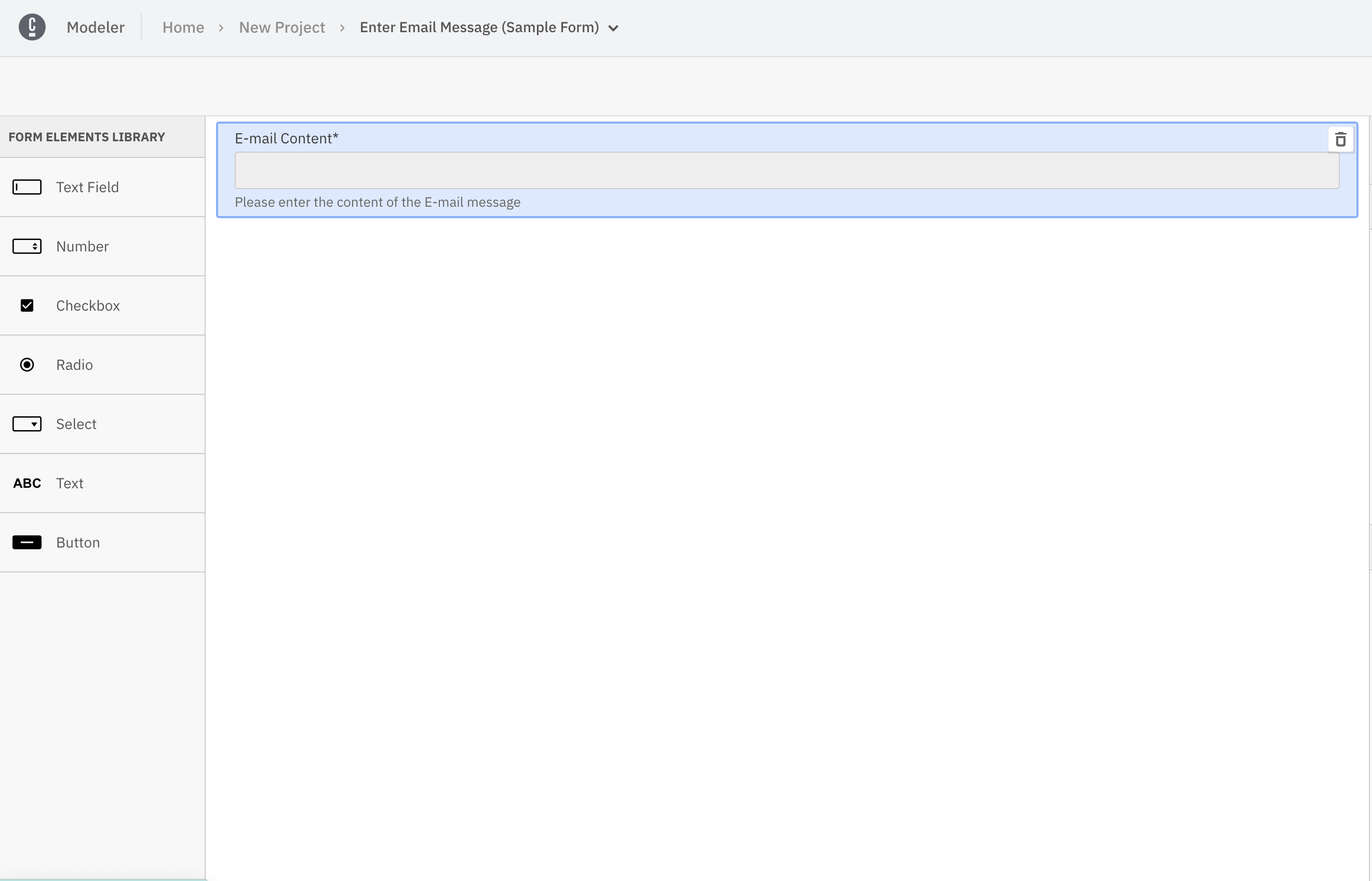Click the Modeler app logo icon
This screenshot has height=881, width=1372.
[x=31, y=27]
